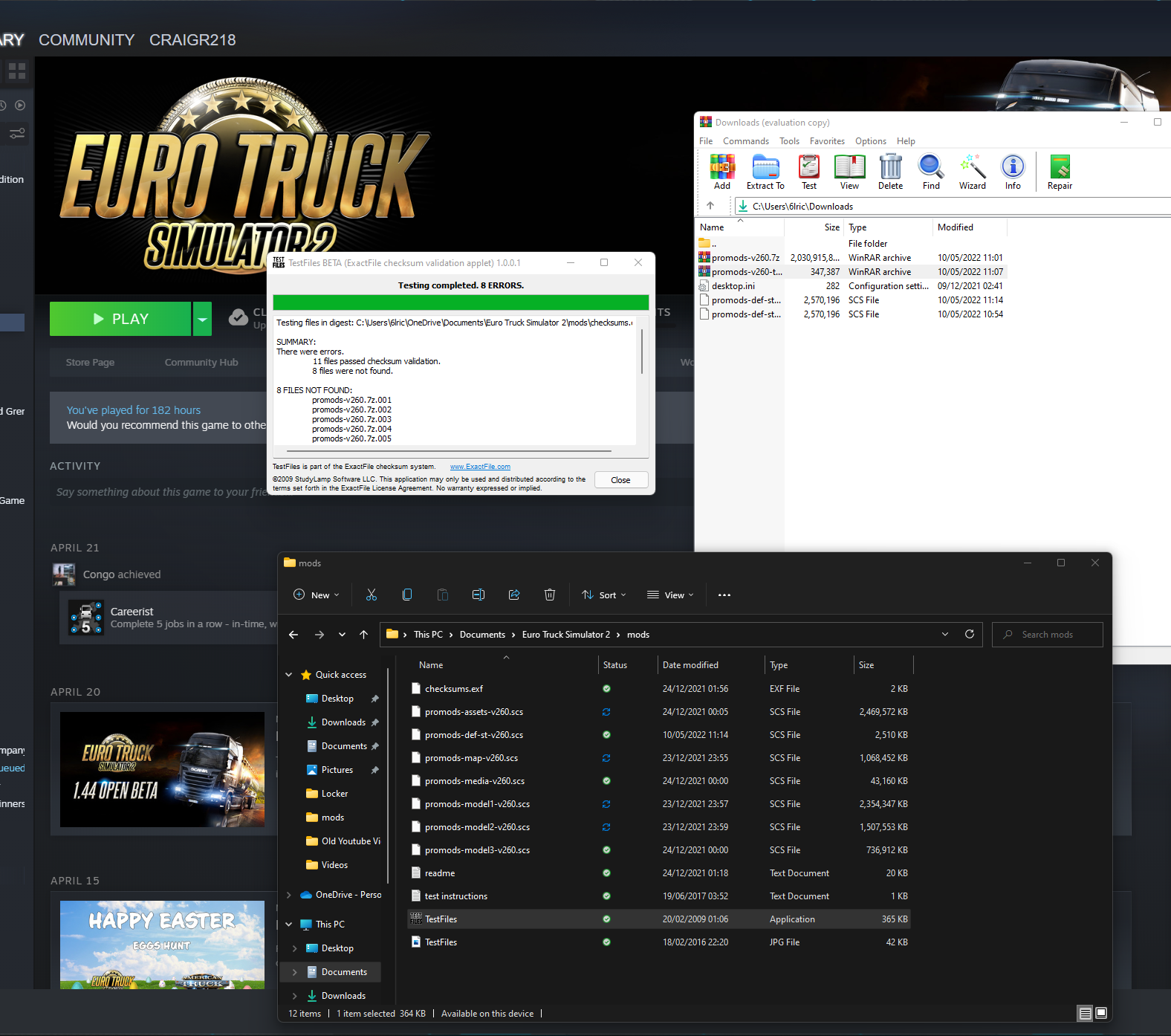Viewport: 1171px width, 1036px height.
Task: Click the Share icon in Explorer toolbar
Action: pyautogui.click(x=514, y=595)
